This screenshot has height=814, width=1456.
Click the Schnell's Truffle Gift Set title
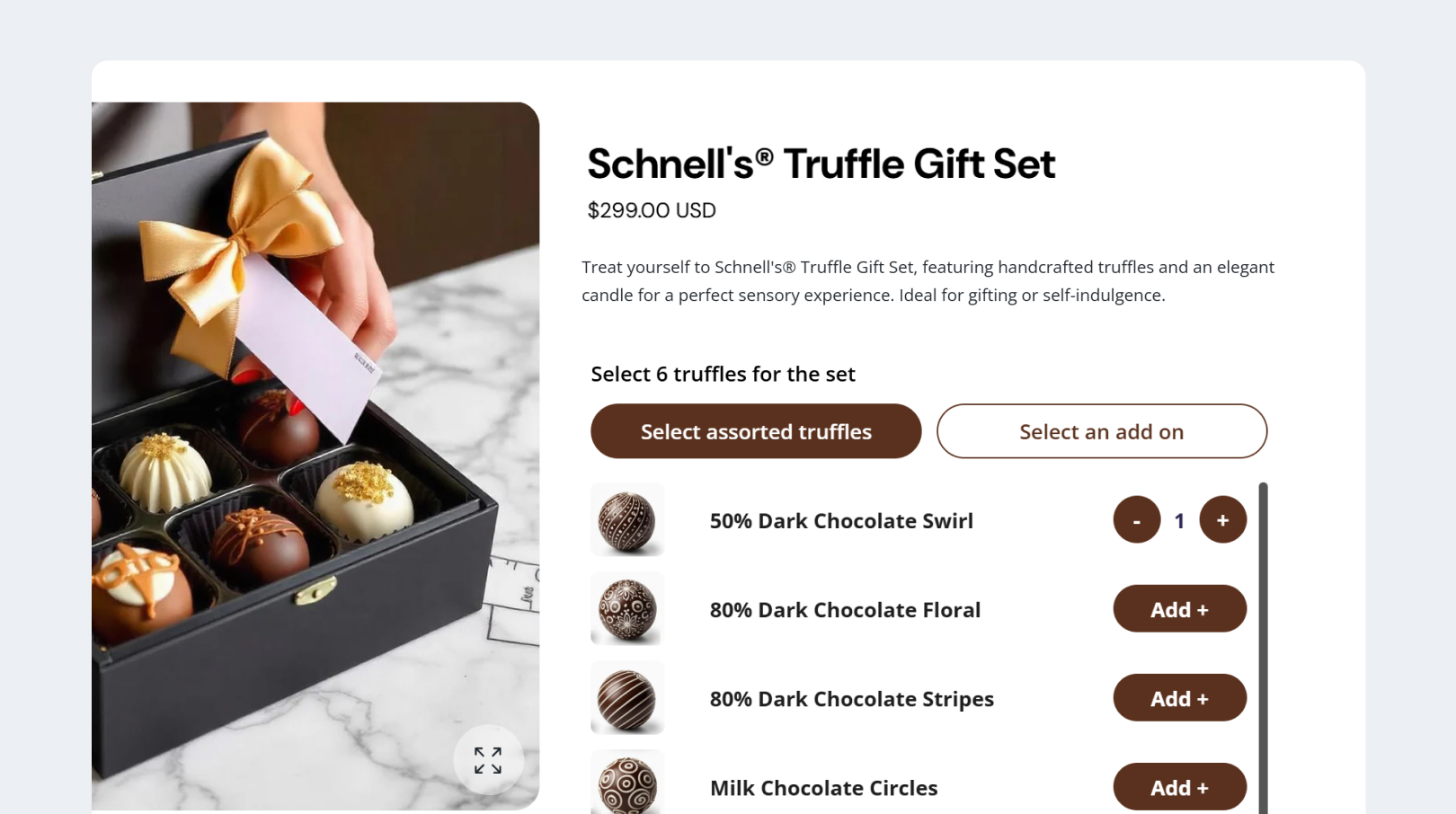821,164
